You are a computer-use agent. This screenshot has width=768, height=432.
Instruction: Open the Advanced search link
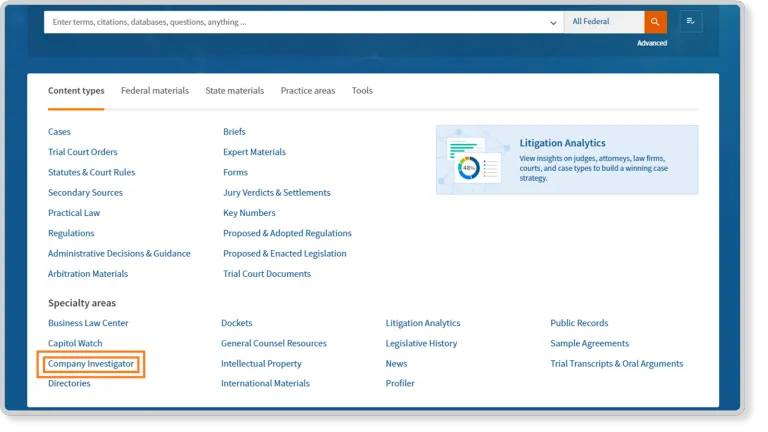coord(652,43)
